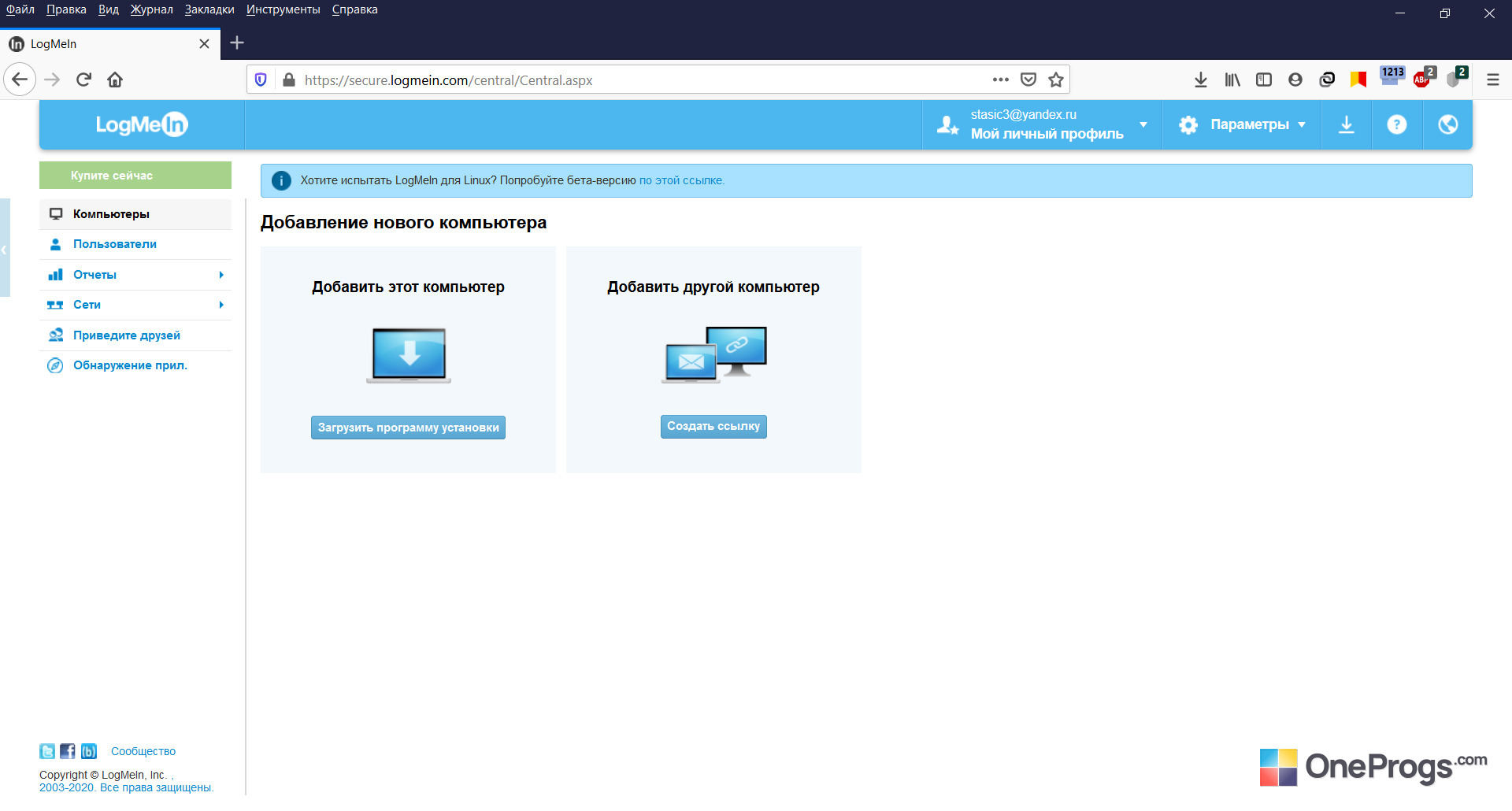The width and height of the screenshot is (1512, 811).
Task: Click the Twitter icon in footer
Action: coord(47,751)
